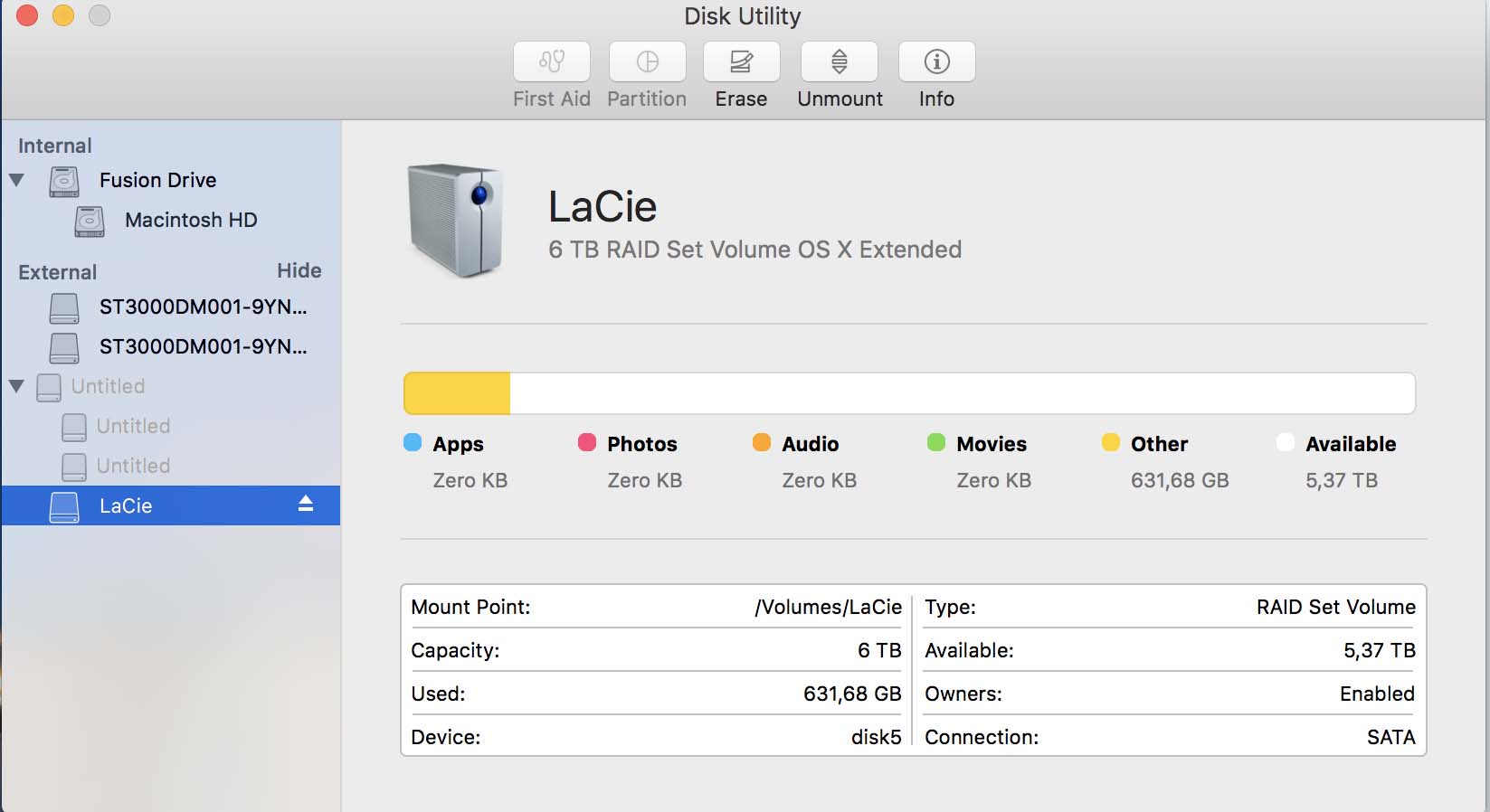Image resolution: width=1490 pixels, height=812 pixels.
Task: Click the Erase label
Action: (741, 99)
